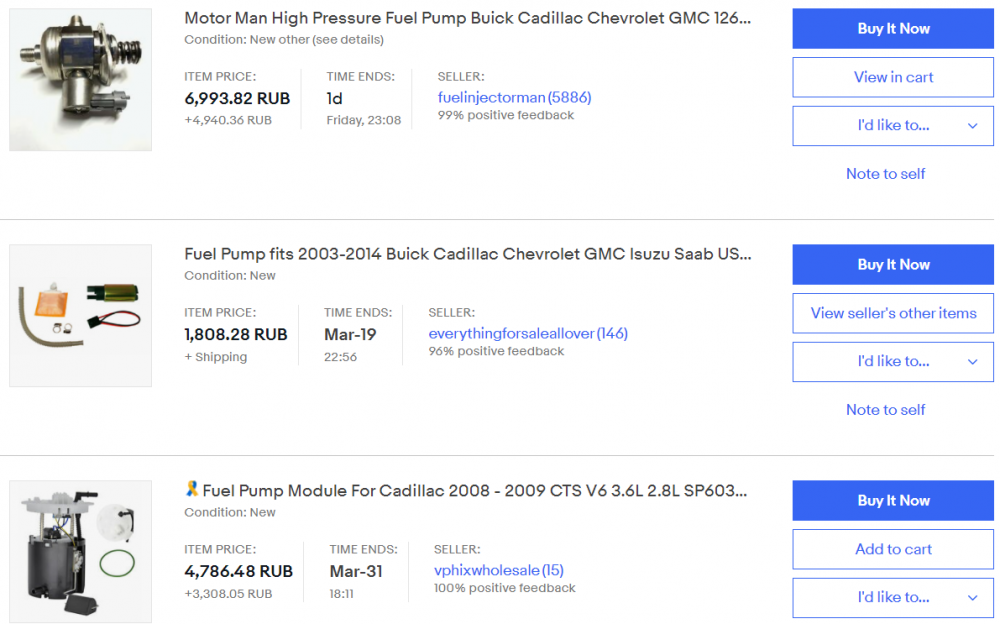Buy the Cadillac CTS fuel pump module now
Screen dimensions: 1000x624
[893, 501]
